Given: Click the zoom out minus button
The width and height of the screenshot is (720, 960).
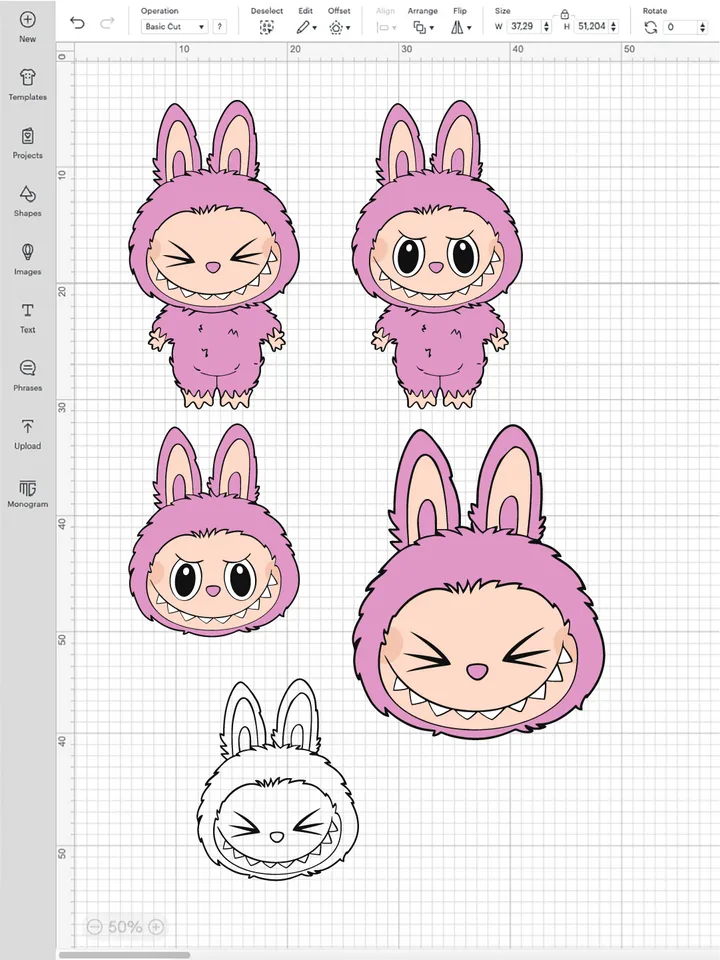Looking at the screenshot, I should point(94,927).
